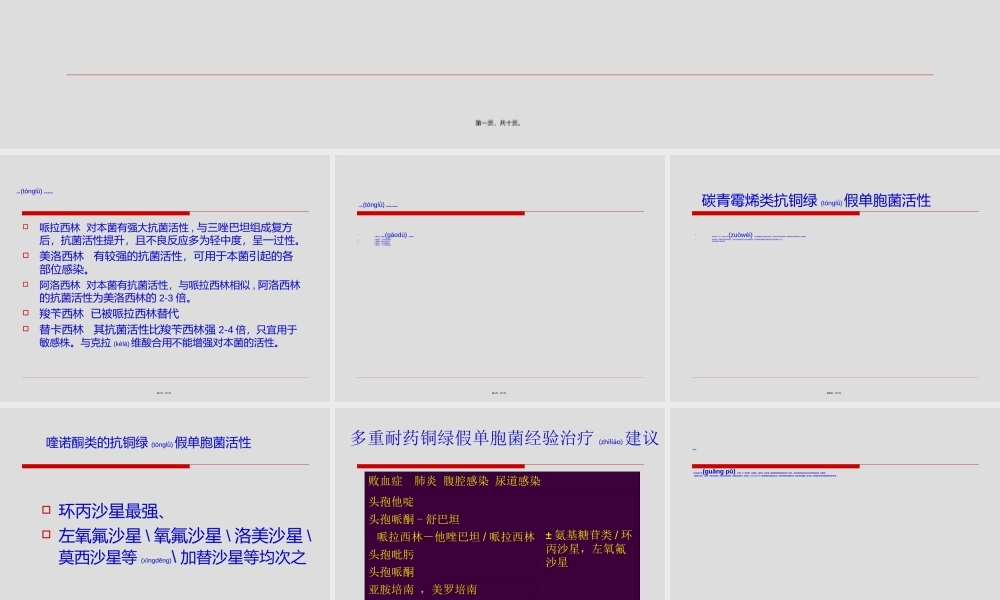Click the (zuòwéi) pinyin annotation
Screen dimensions: 1000x600
pos(740,235)
